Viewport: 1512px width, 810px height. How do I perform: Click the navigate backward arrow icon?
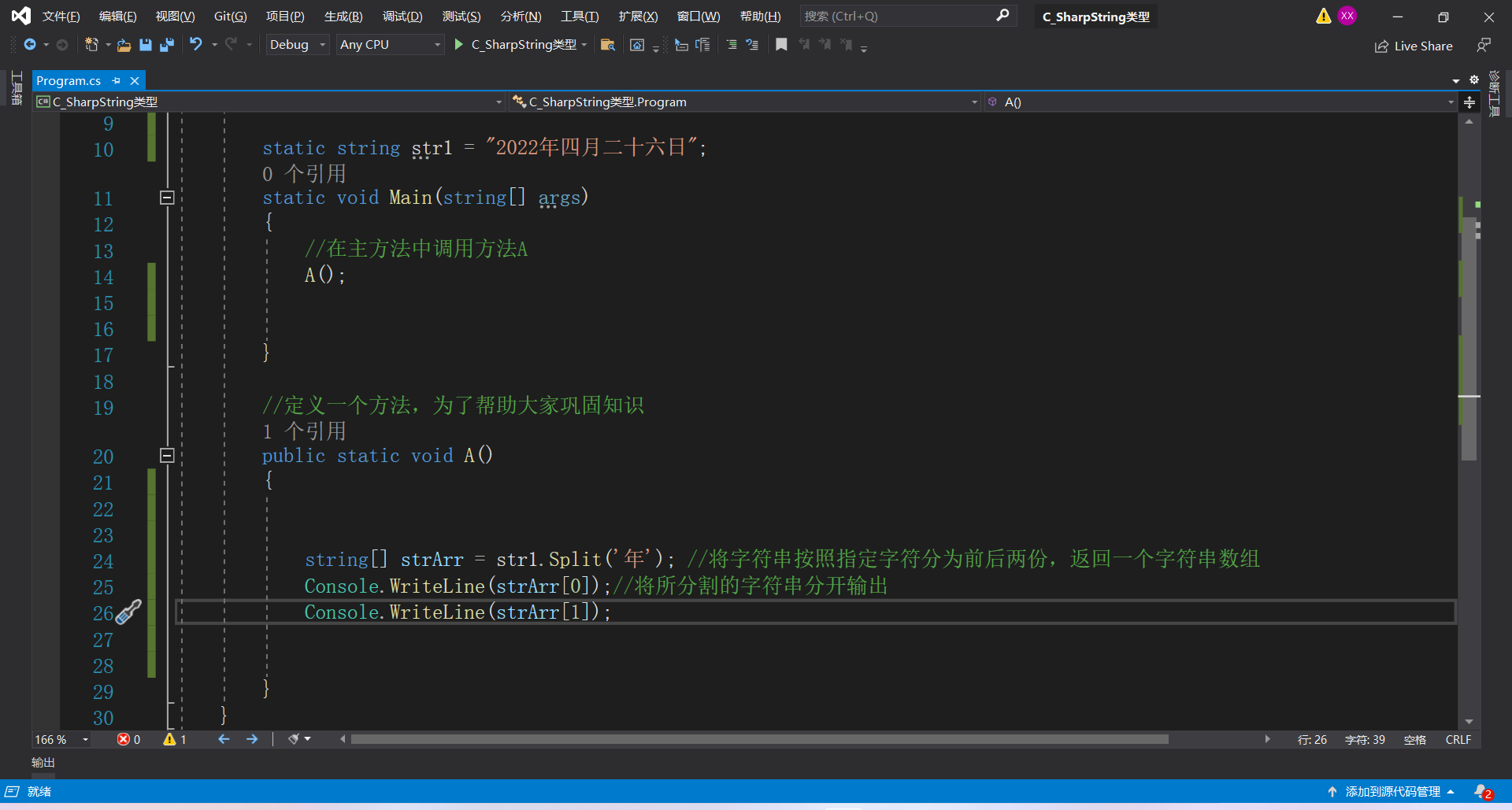click(30, 45)
